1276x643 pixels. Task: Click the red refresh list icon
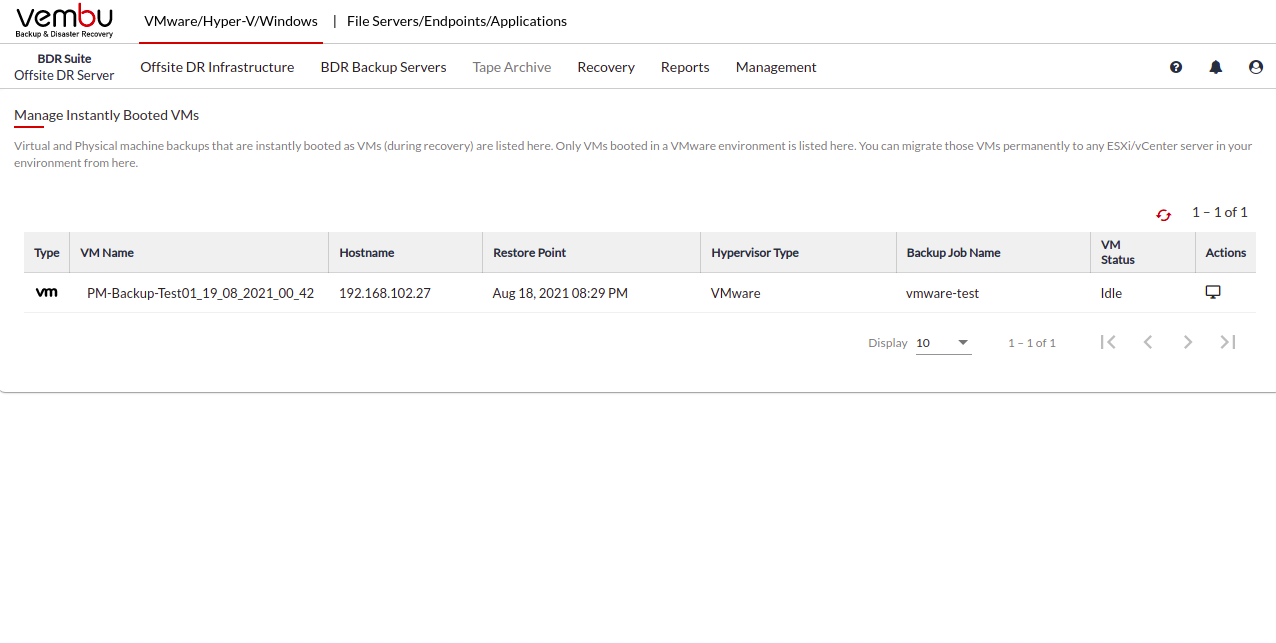tap(1163, 215)
